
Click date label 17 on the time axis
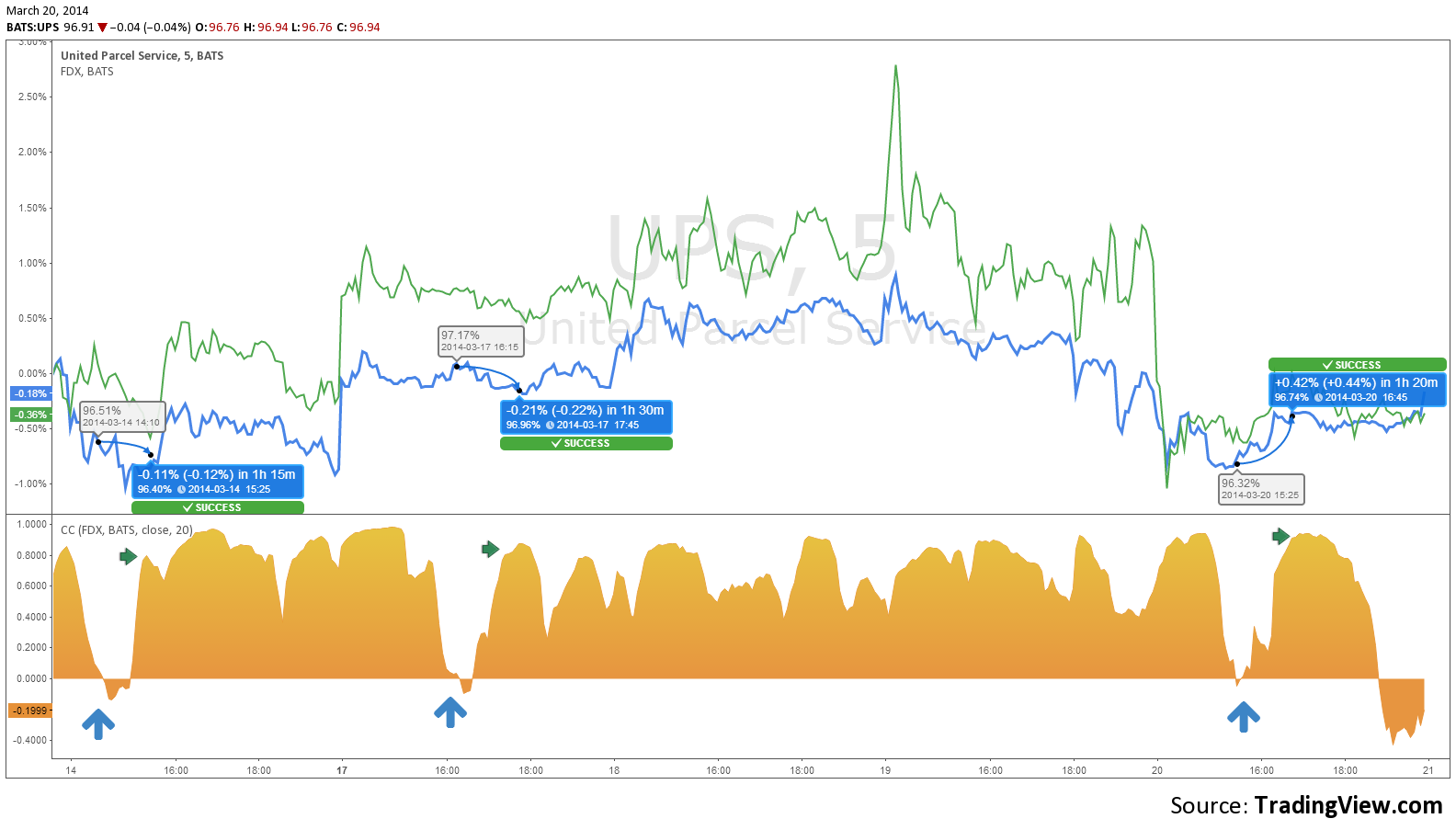point(342,770)
